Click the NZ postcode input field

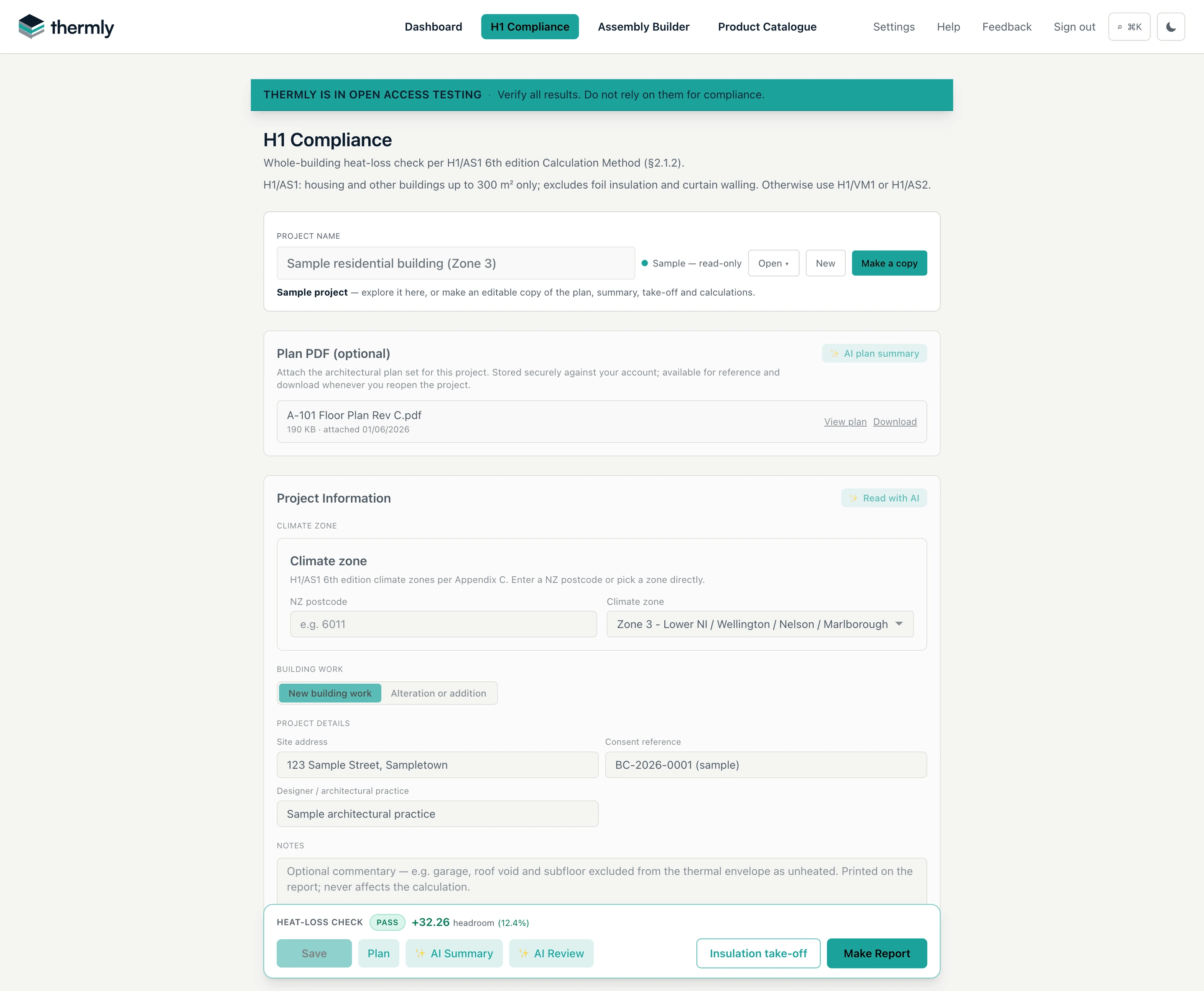(x=444, y=624)
